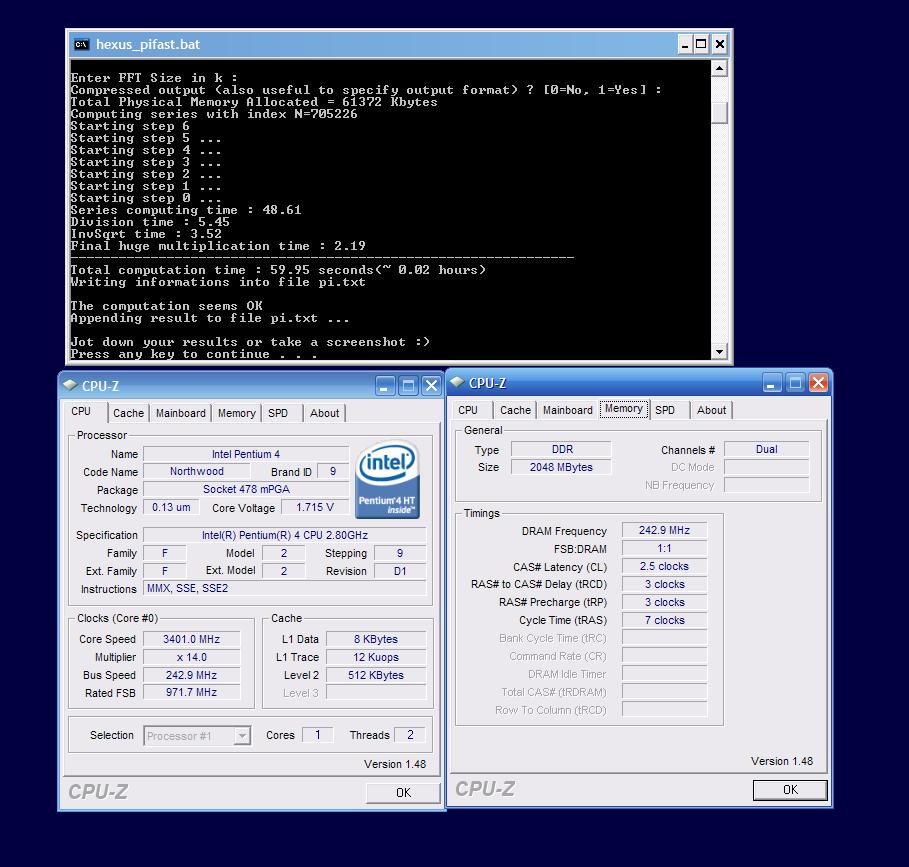Click the '3401.0 MHz' core speed value

pos(191,639)
